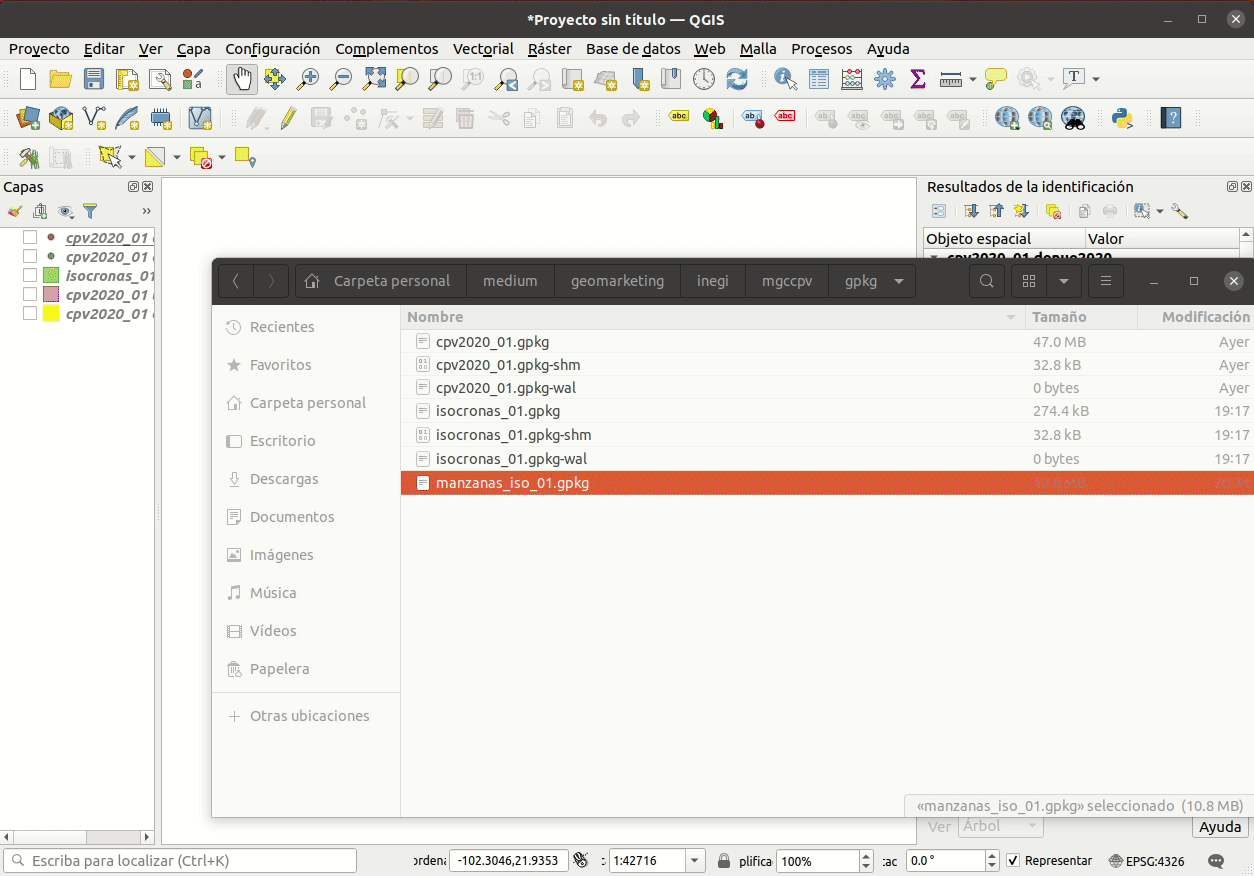Viewport: 1254px width, 876px height.
Task: Open the field calculator abacus icon
Action: [852, 79]
